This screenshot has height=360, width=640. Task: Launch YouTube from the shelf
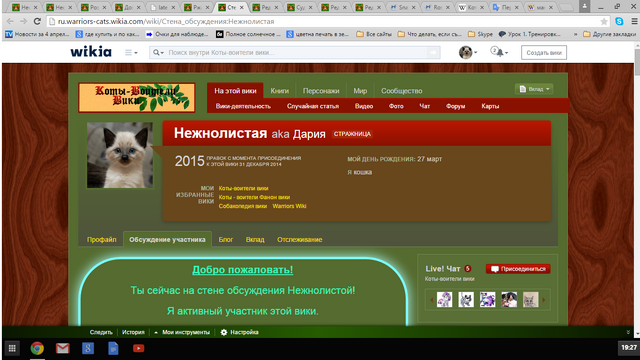[138, 349]
